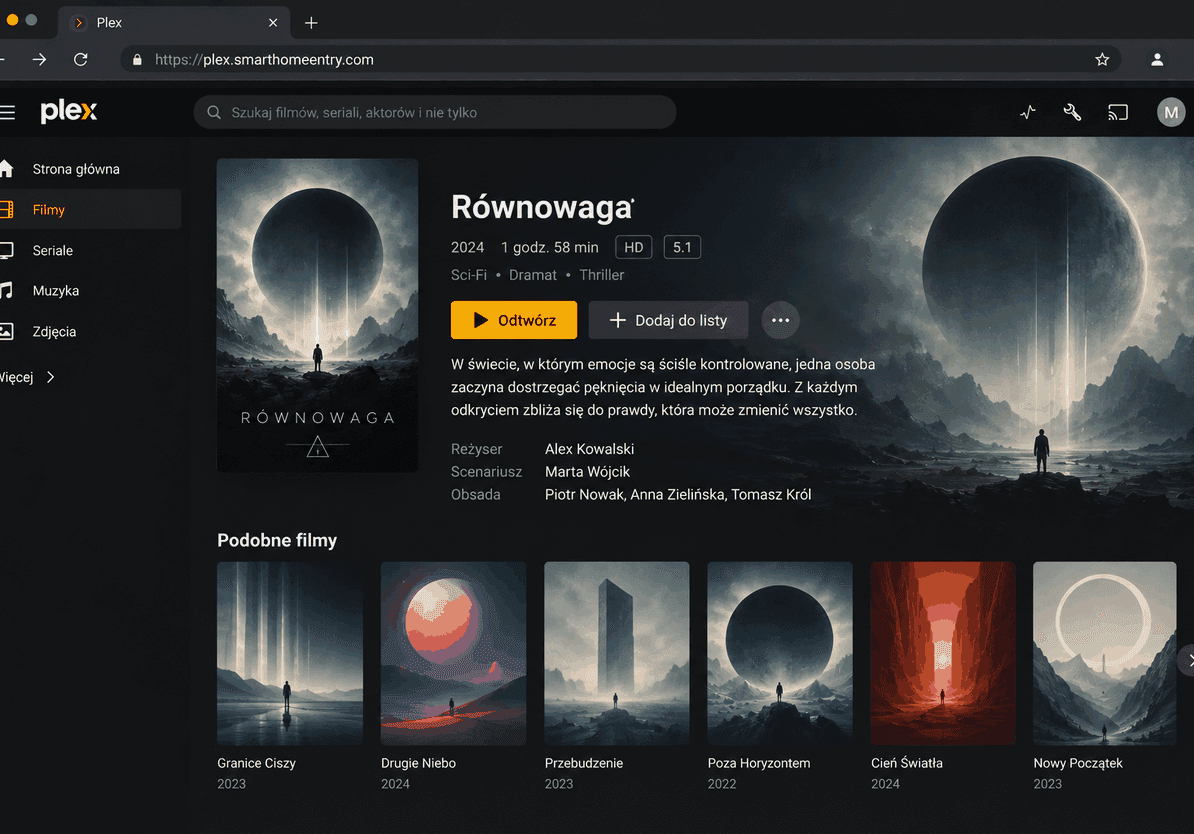Click the duration 1 godz. 58 min

pyautogui.click(x=550, y=248)
